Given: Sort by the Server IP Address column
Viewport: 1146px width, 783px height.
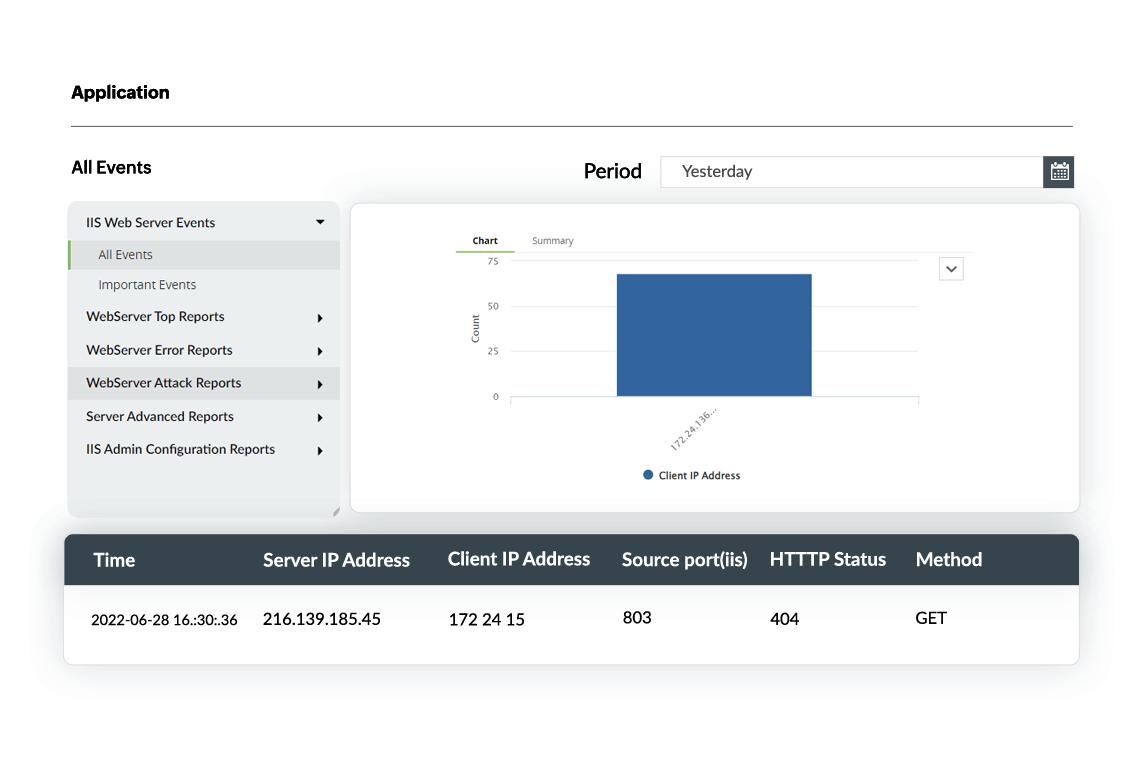Looking at the screenshot, I should point(336,560).
